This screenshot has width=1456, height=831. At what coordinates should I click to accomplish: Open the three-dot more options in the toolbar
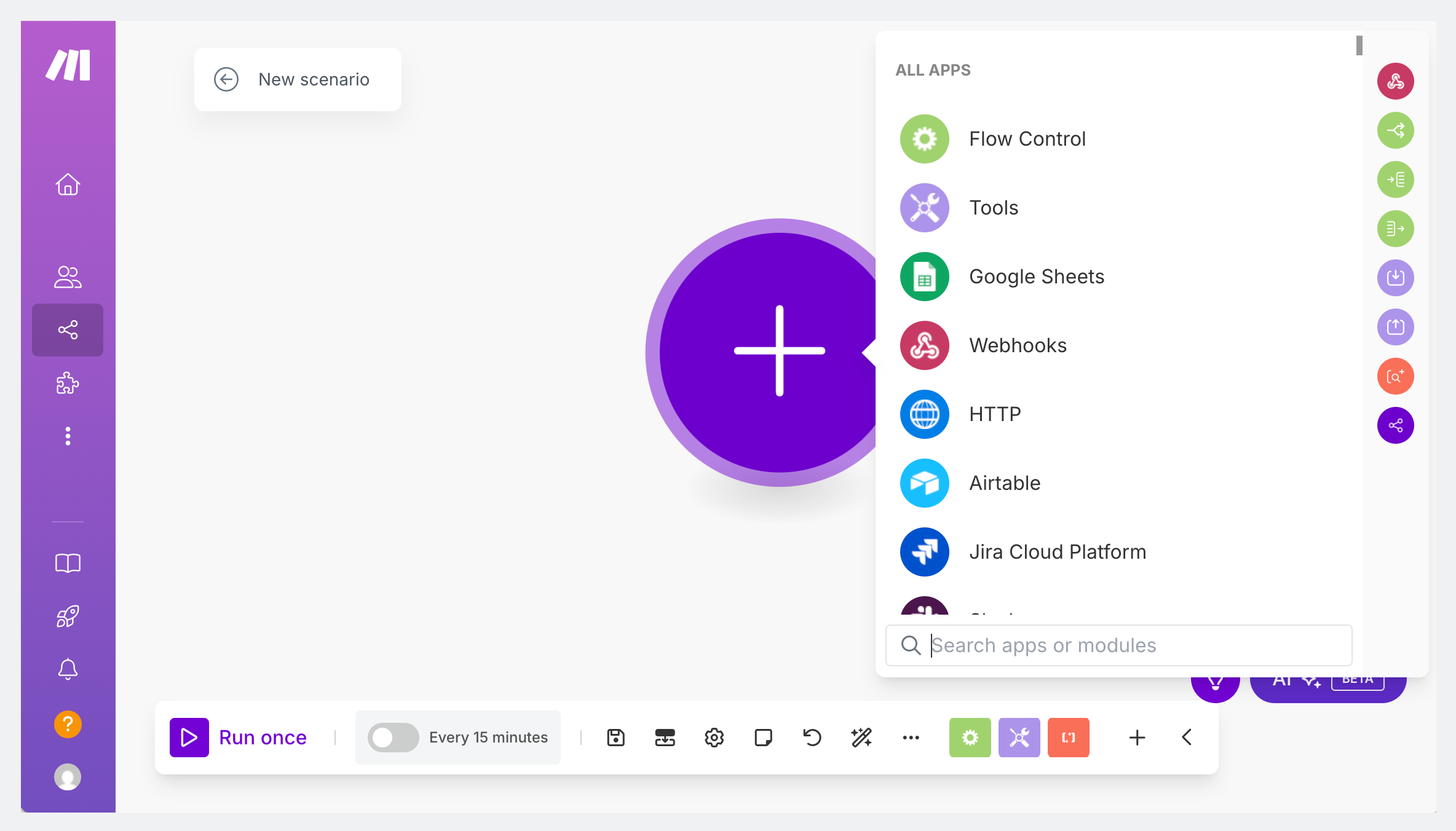click(x=911, y=737)
